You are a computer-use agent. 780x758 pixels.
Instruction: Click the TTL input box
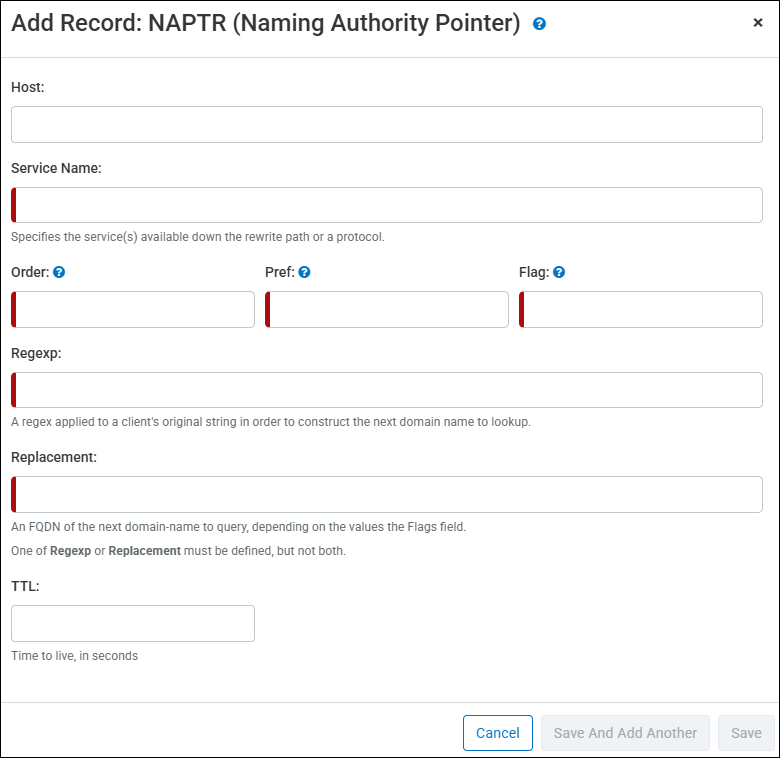click(x=133, y=623)
